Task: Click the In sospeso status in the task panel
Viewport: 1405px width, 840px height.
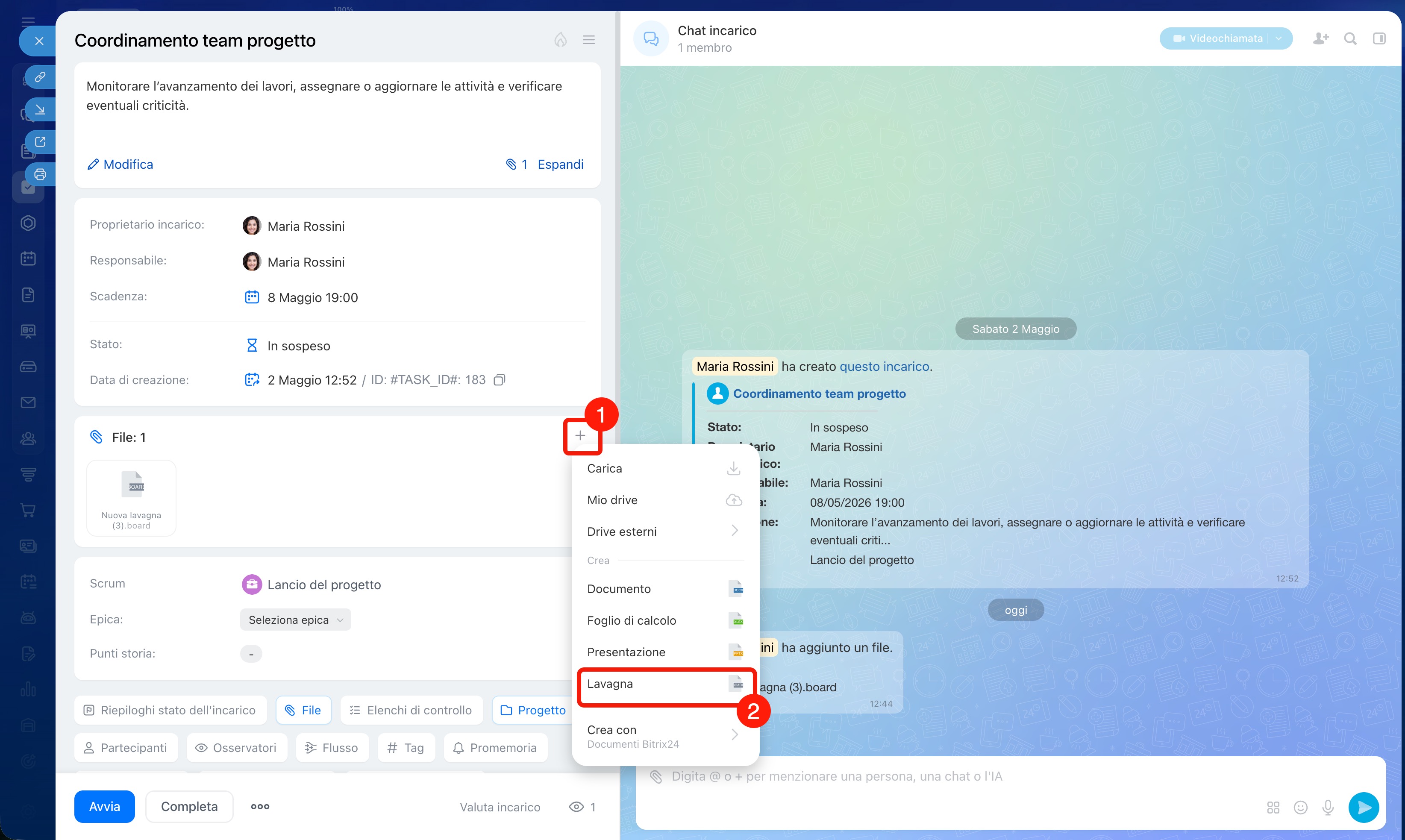Action: pyautogui.click(x=298, y=346)
